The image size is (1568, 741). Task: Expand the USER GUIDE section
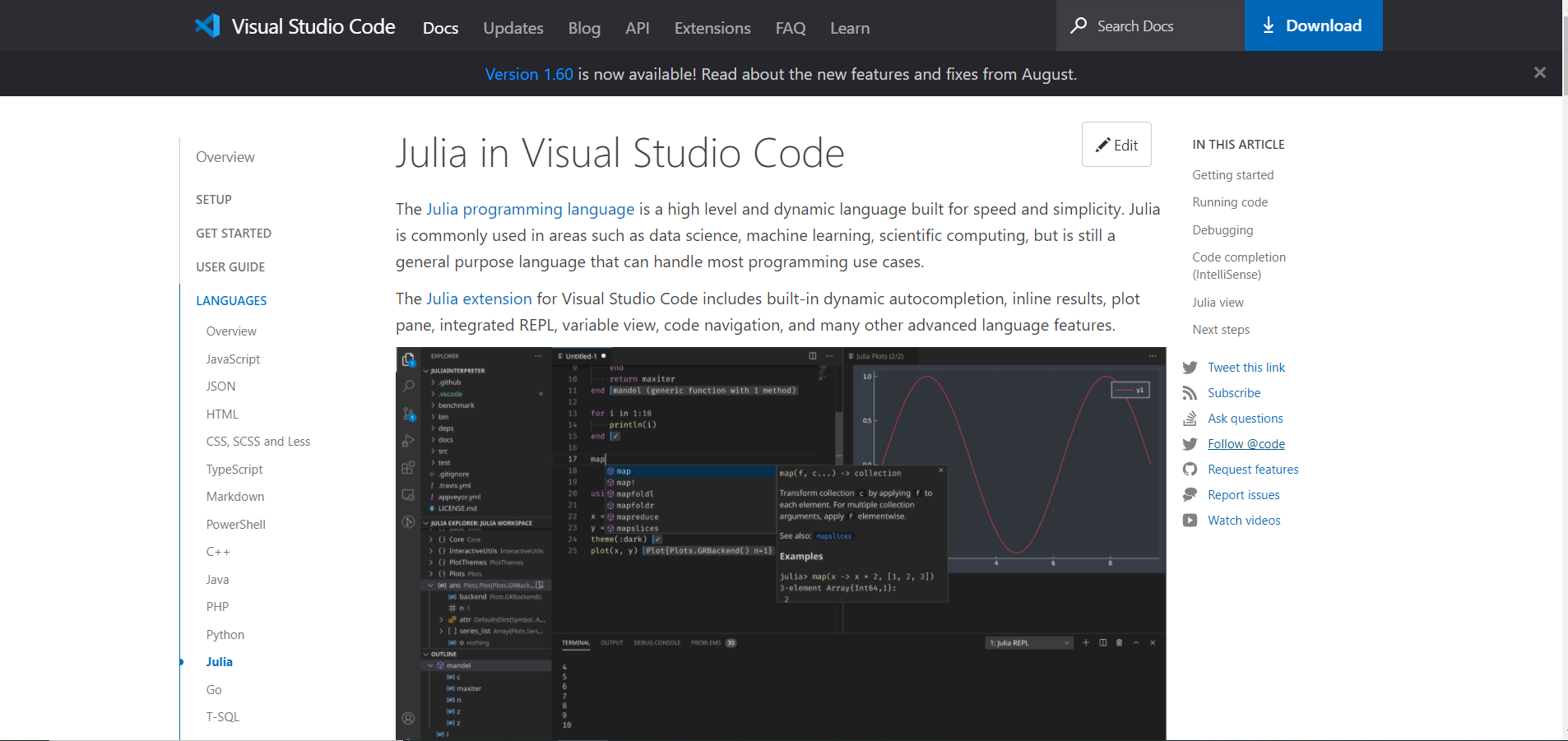pos(230,267)
